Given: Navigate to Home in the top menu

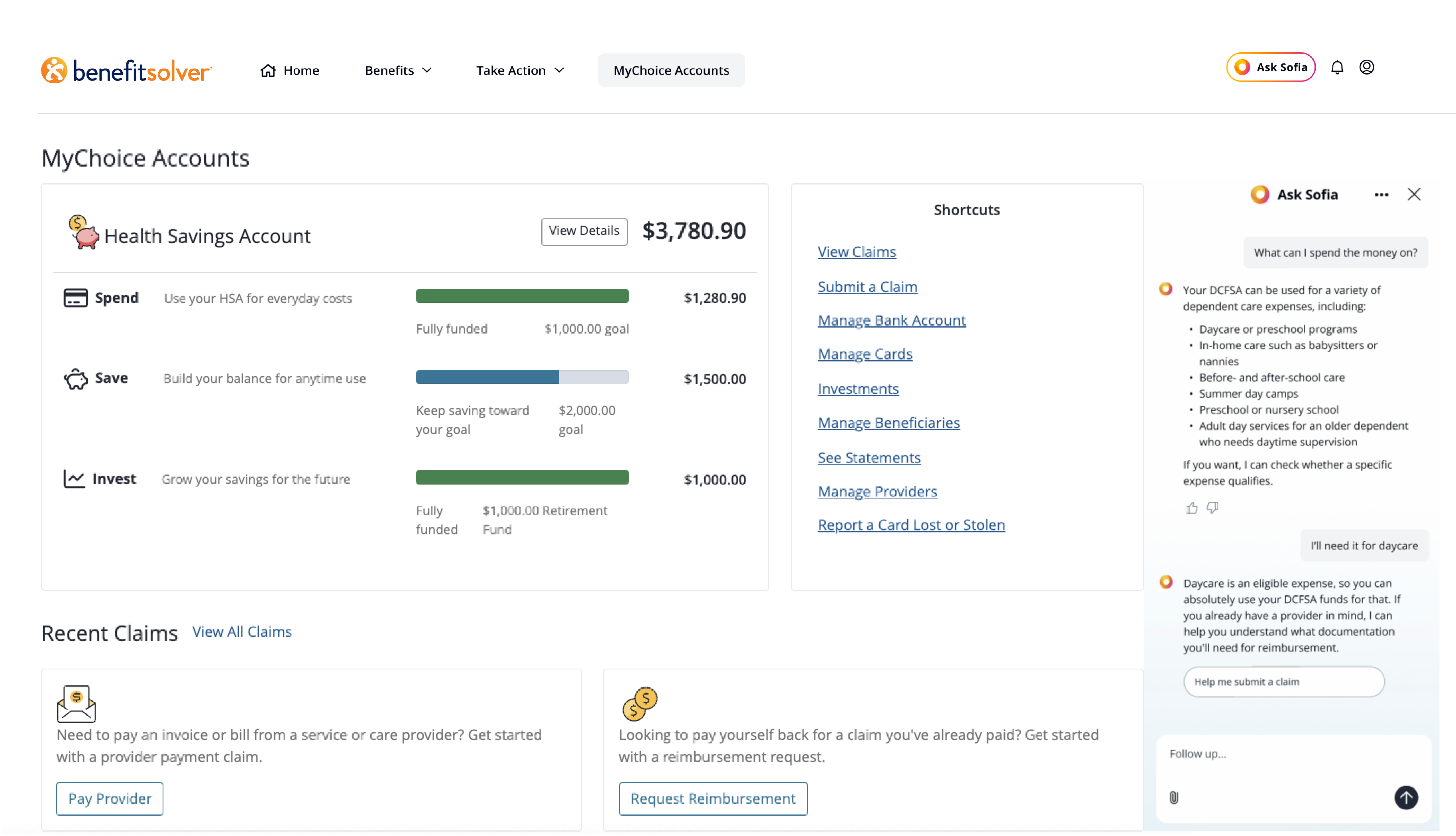Looking at the screenshot, I should [x=289, y=70].
